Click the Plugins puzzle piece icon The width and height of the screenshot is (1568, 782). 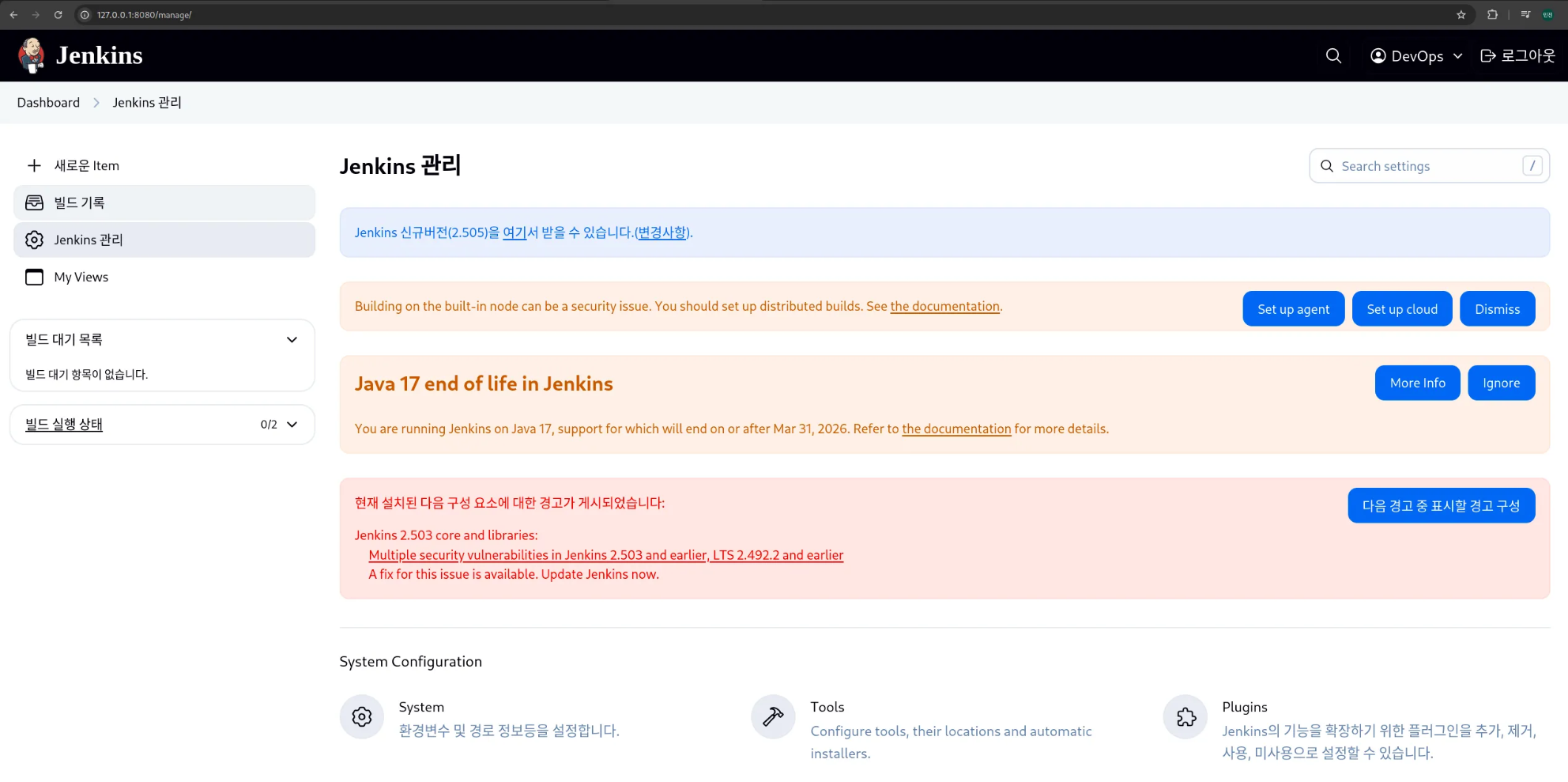click(x=1185, y=717)
